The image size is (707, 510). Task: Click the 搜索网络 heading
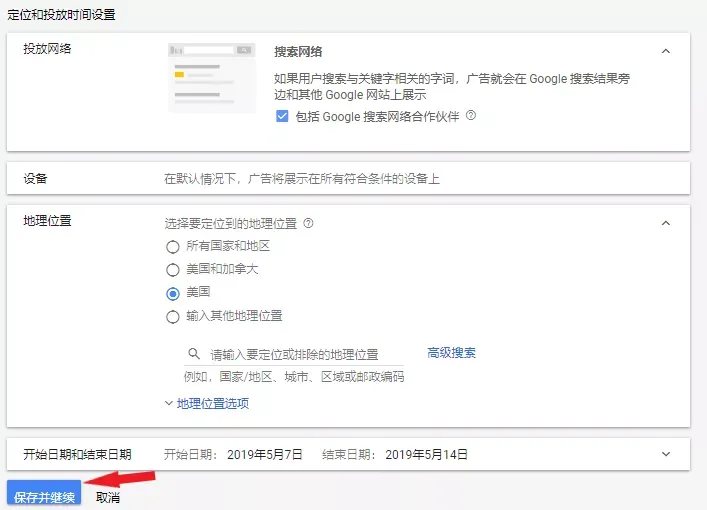(298, 52)
